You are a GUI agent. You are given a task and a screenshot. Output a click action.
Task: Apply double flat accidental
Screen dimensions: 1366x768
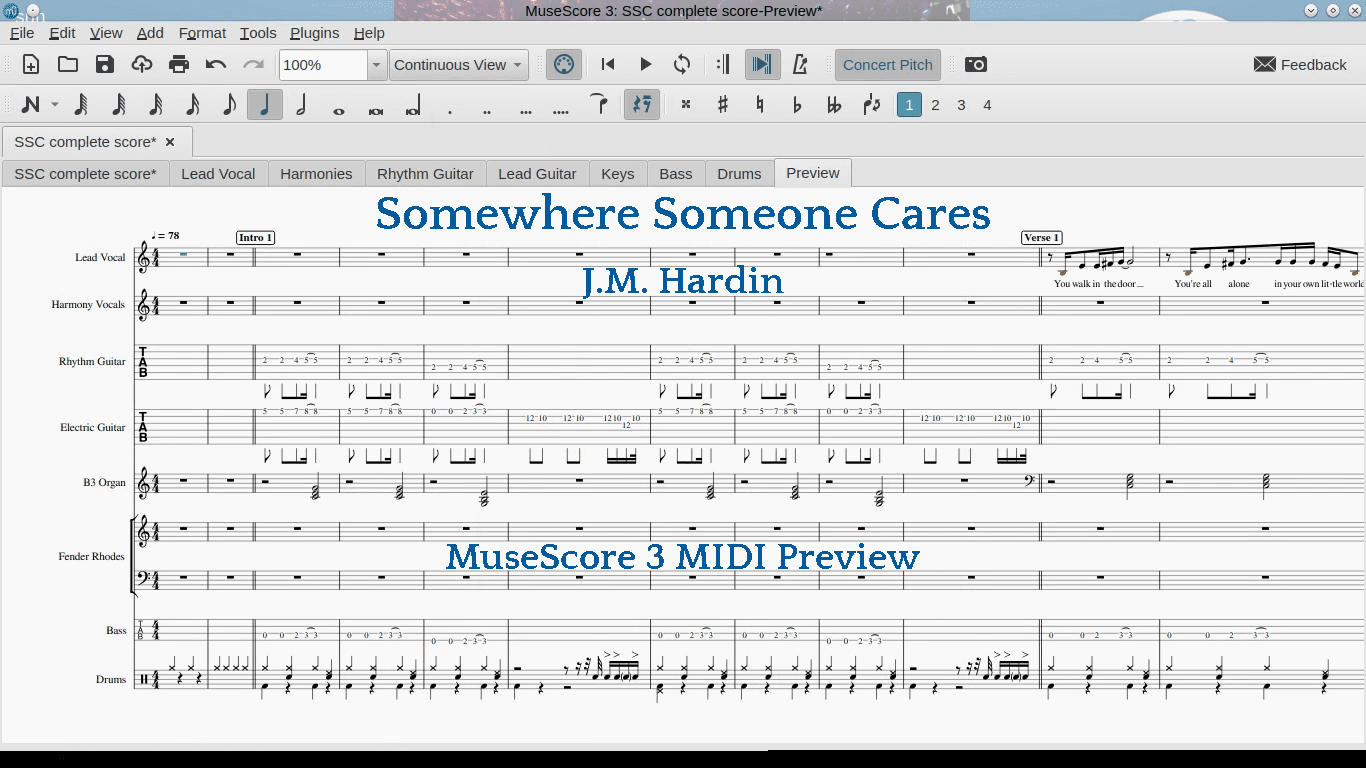point(834,105)
